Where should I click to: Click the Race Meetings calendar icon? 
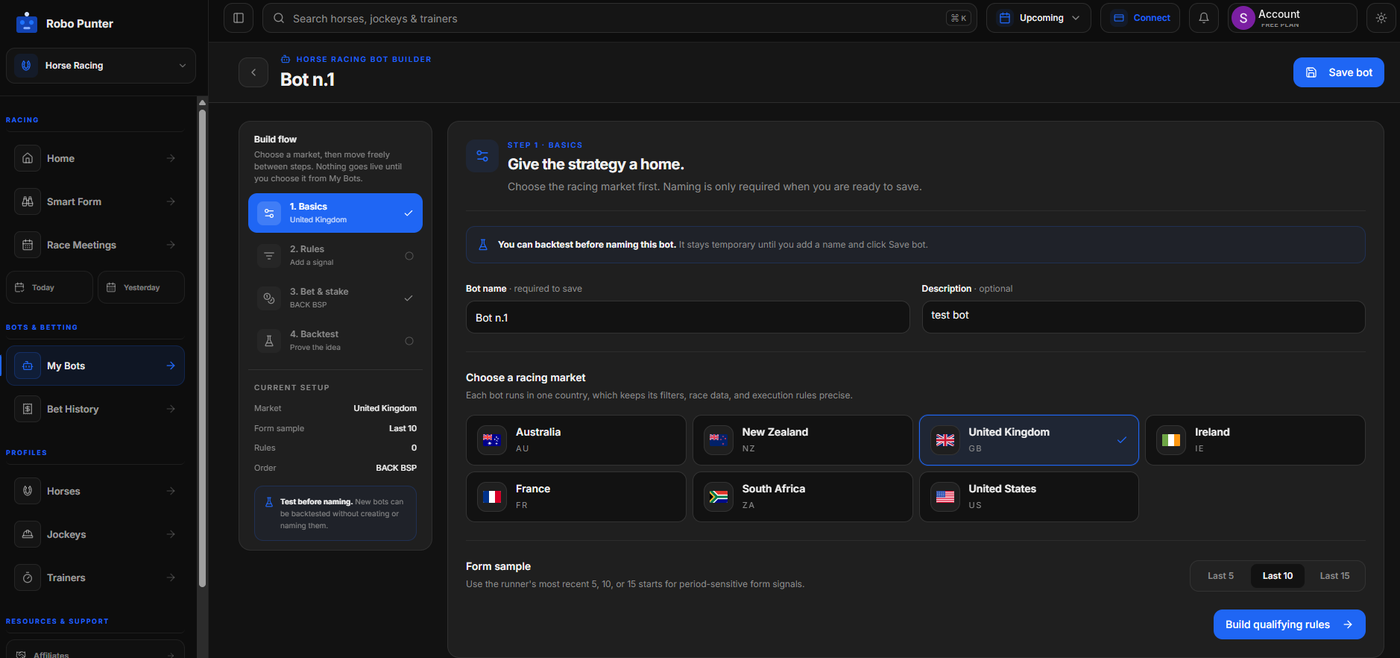(28, 245)
